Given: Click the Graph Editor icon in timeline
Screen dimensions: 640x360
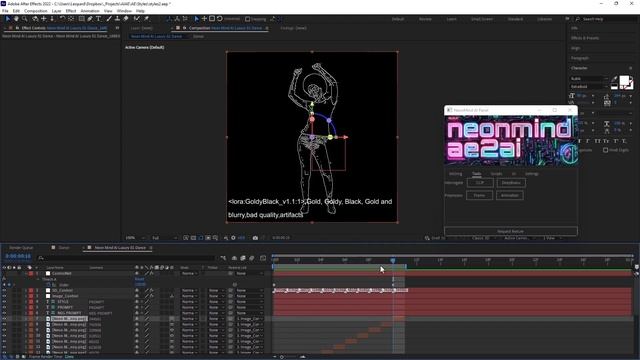Looking at the screenshot, I should [263, 258].
